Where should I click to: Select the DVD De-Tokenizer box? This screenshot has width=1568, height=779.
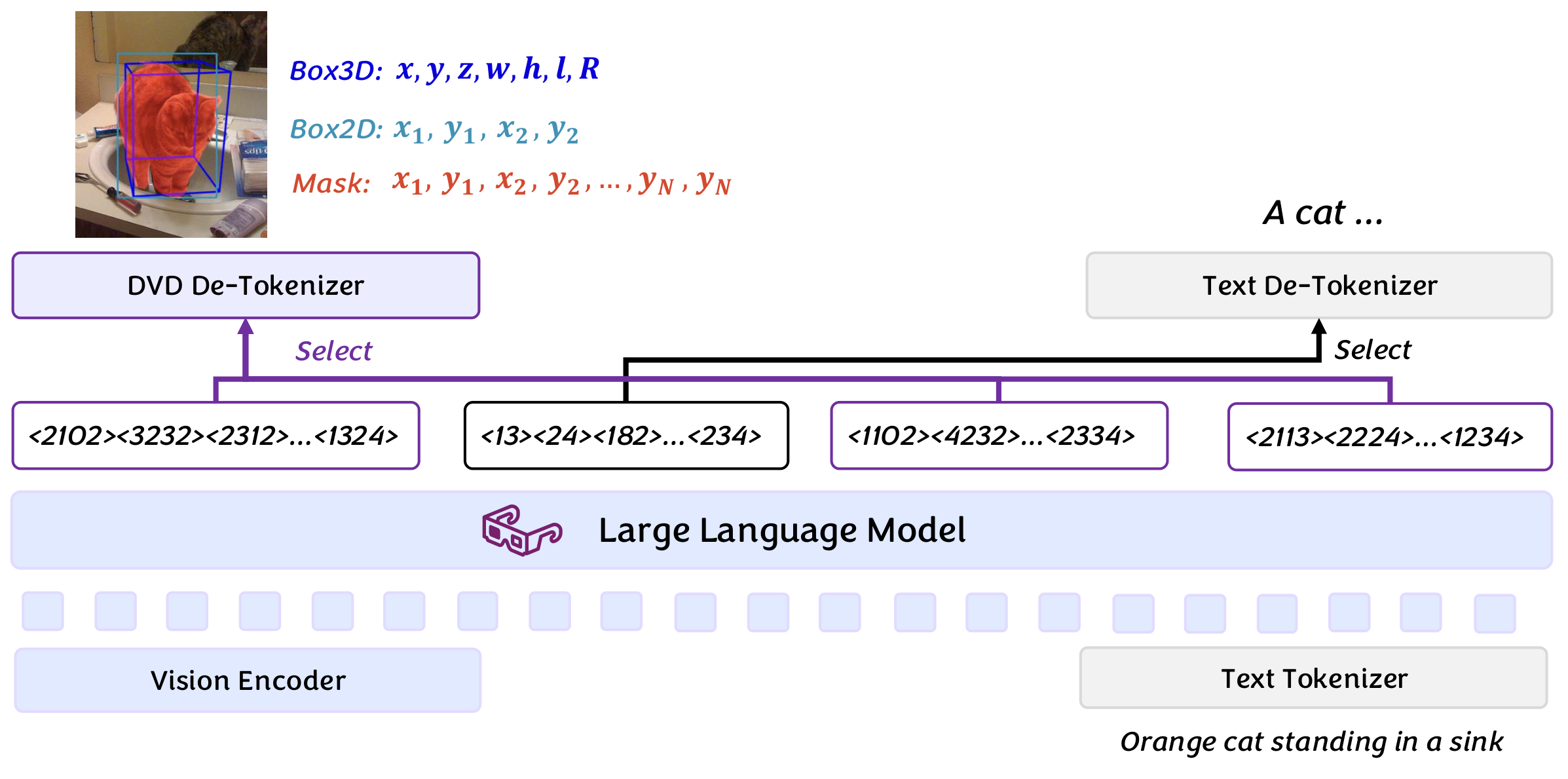pyautogui.click(x=246, y=286)
